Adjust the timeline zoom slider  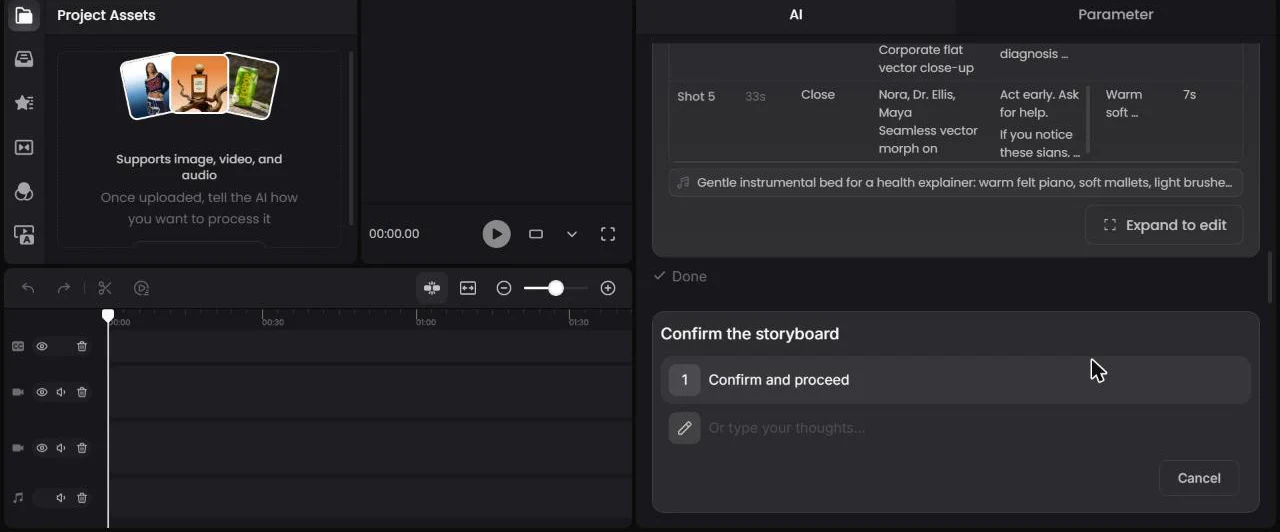click(x=556, y=288)
